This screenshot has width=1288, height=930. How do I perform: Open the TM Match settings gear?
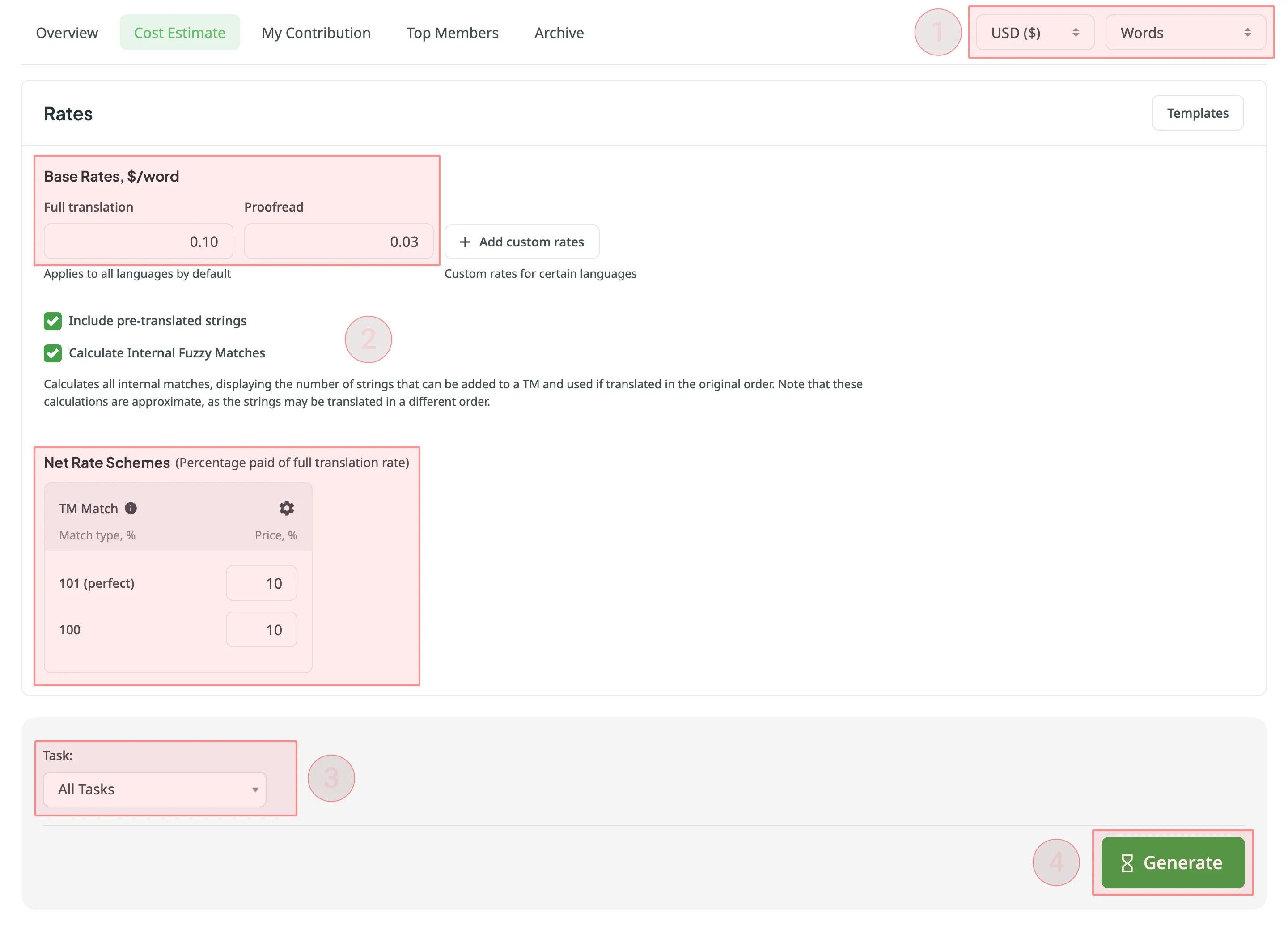(286, 508)
